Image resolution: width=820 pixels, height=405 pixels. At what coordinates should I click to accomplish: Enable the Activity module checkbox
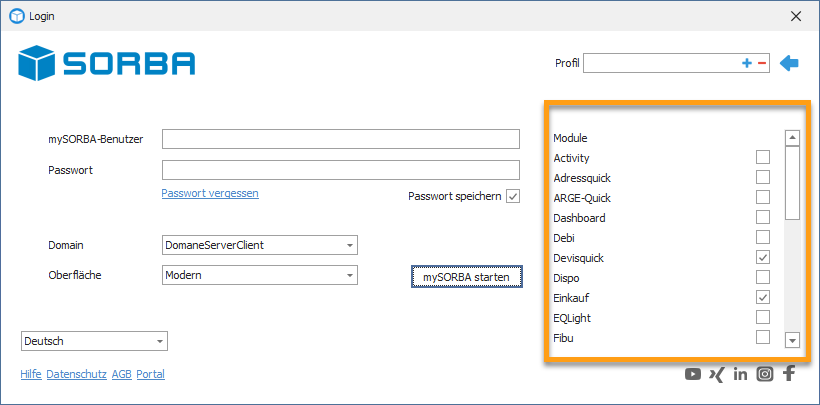pos(763,157)
